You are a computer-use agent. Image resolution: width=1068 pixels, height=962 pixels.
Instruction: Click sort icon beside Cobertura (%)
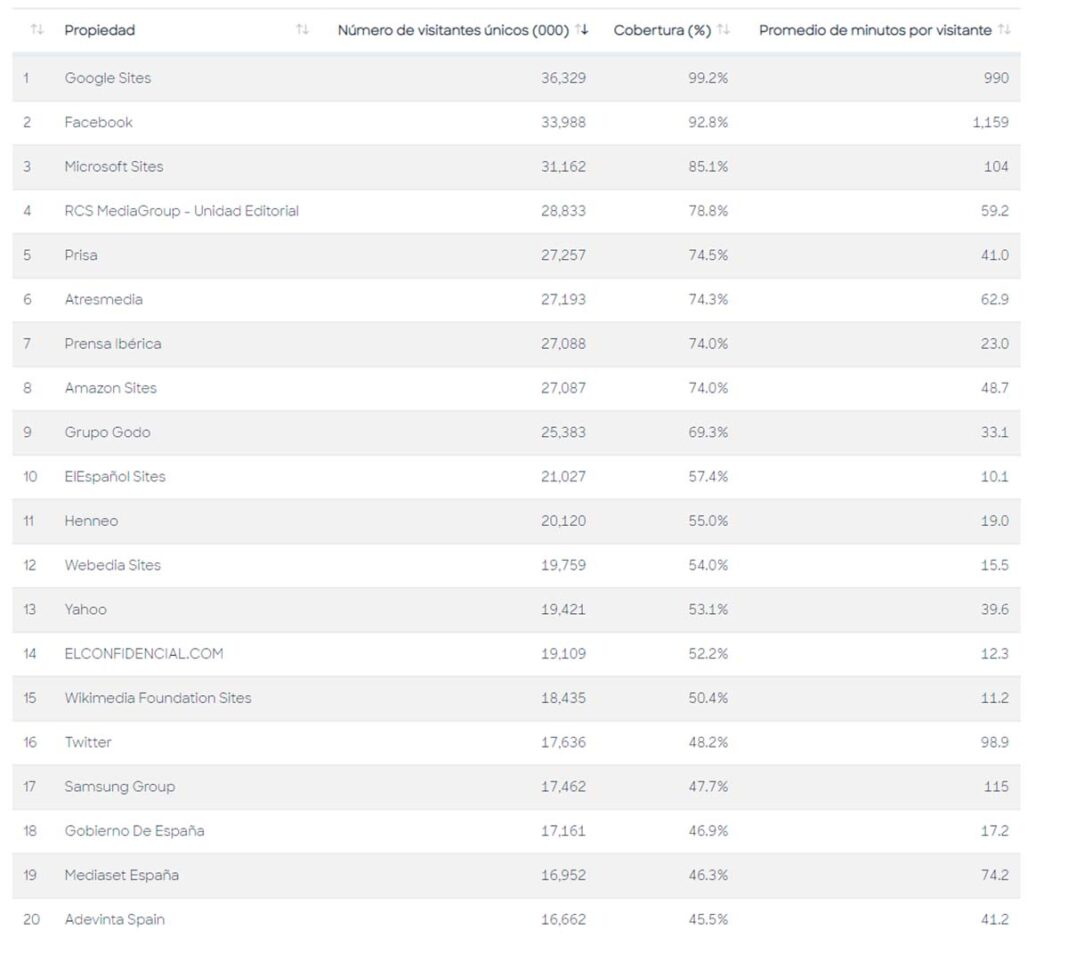pos(724,30)
